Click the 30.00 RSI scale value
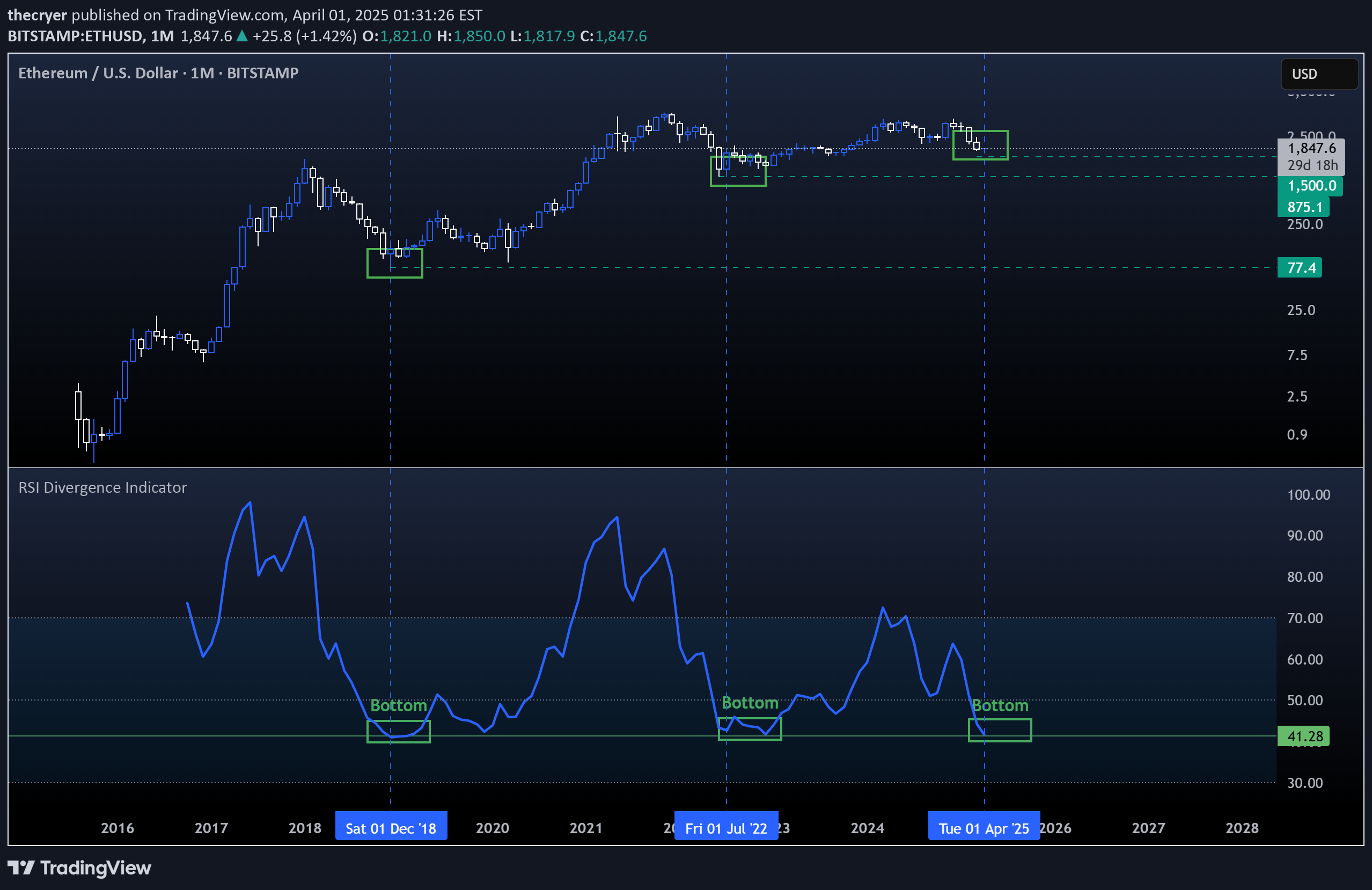1372x890 pixels. (1305, 783)
